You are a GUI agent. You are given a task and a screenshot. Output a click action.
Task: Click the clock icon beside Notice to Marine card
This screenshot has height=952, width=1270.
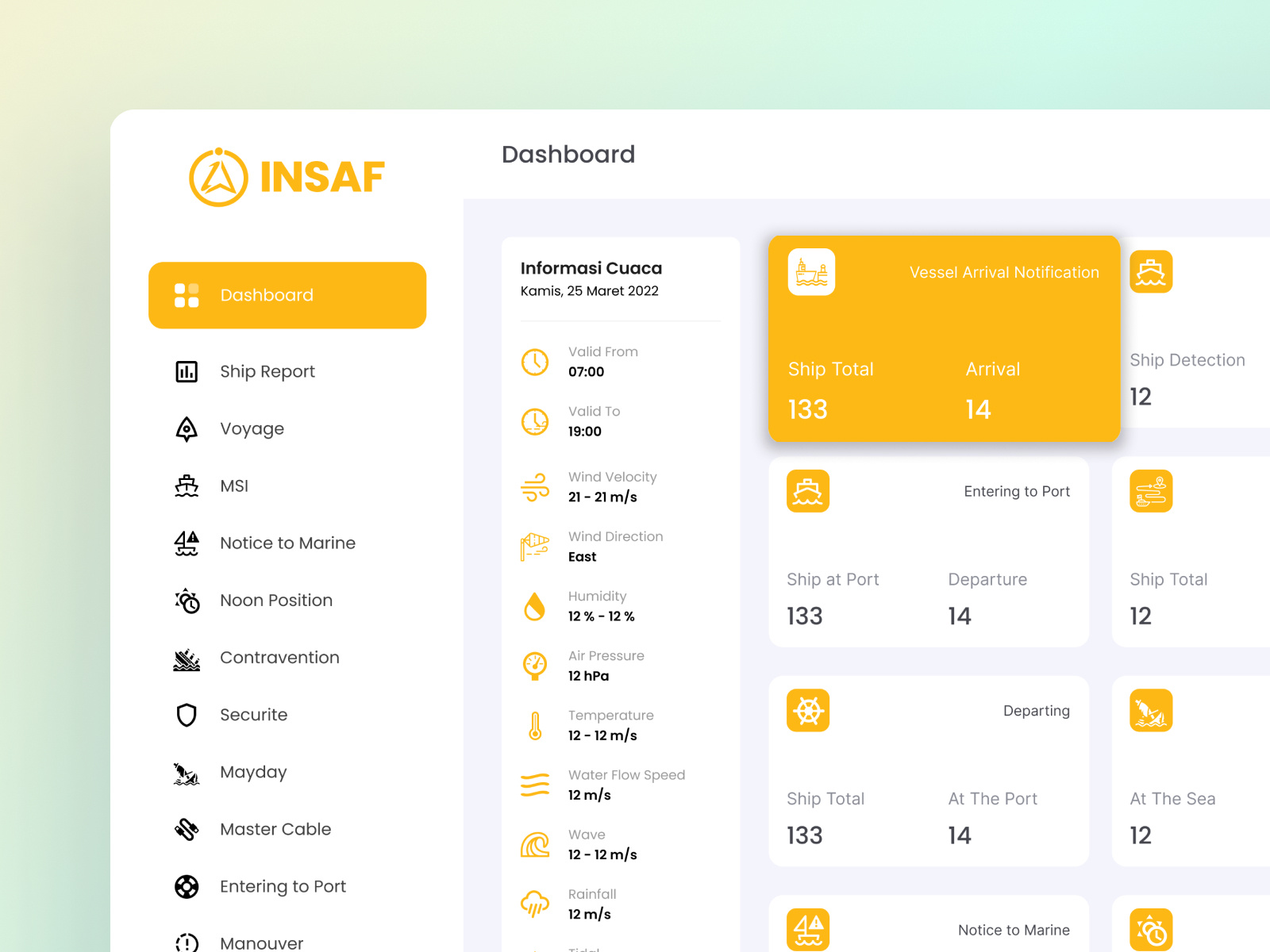pos(1151,930)
